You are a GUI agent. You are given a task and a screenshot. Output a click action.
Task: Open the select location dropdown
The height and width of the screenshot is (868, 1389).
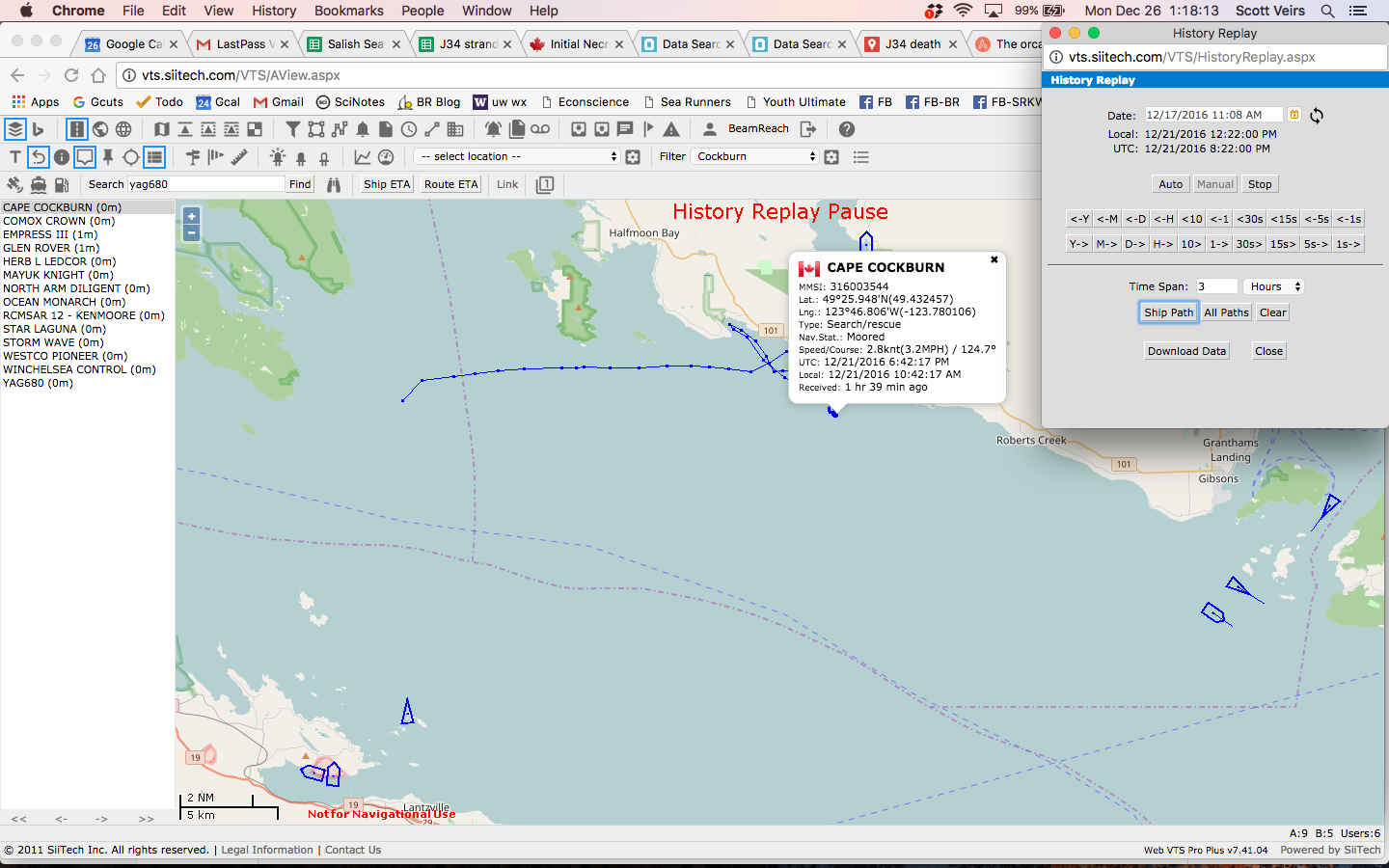coord(516,156)
